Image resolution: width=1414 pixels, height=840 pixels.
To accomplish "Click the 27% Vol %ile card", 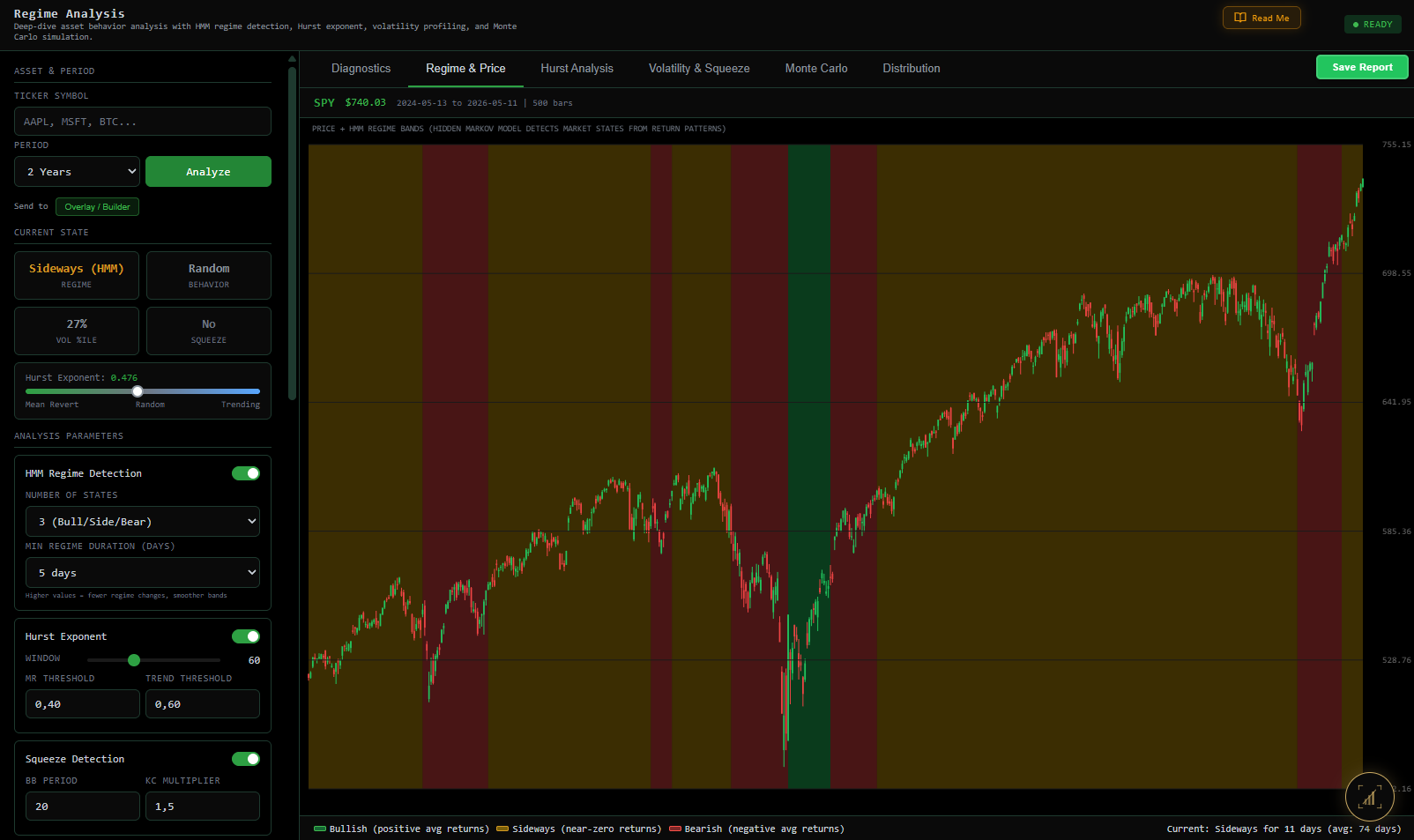I will 77,331.
